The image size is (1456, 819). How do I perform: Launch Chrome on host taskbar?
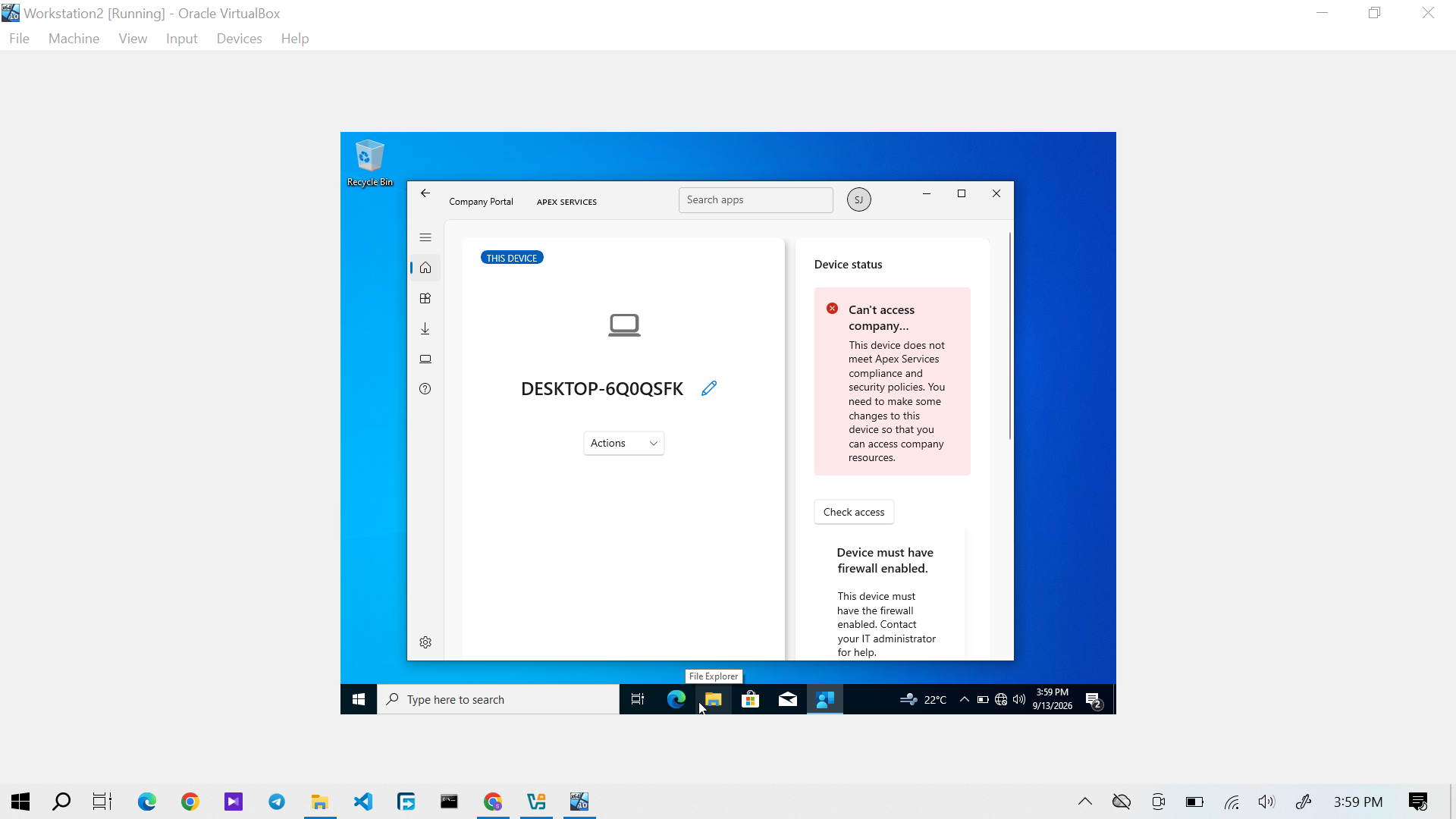[x=190, y=802]
